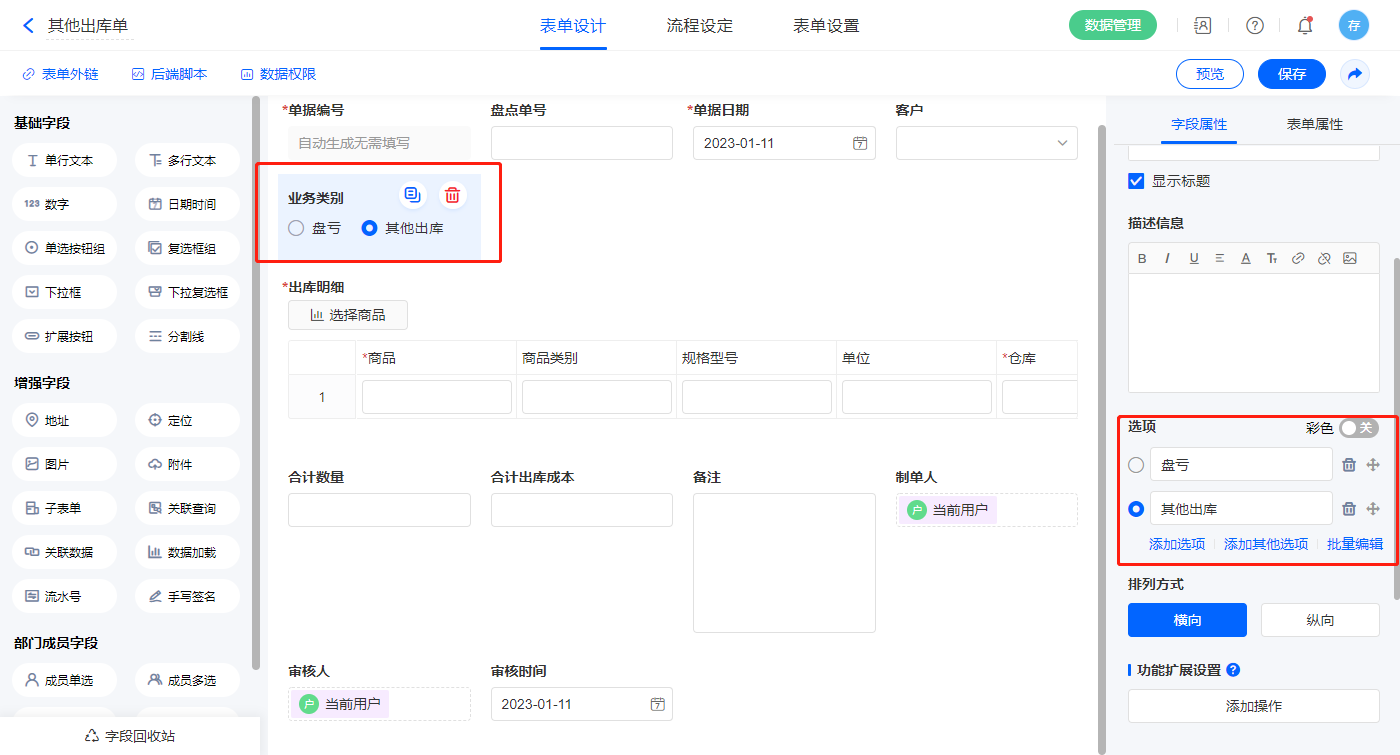
Task: Click the 保存 button
Action: coord(1291,74)
